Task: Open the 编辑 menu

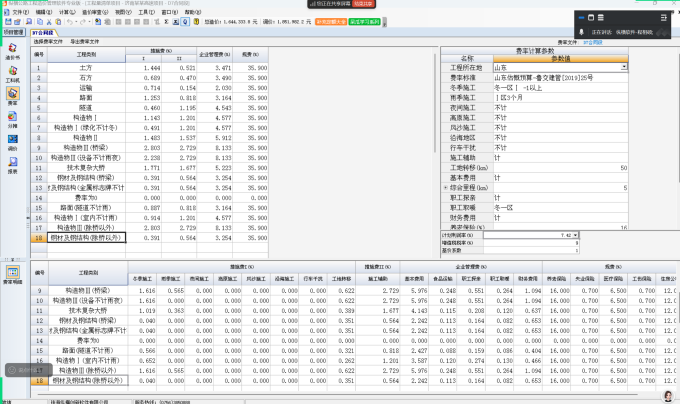Action: coord(43,12)
